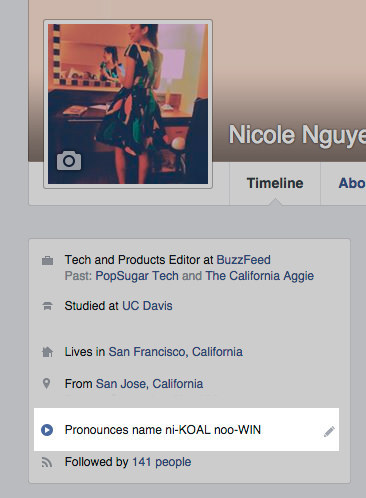Click the RSS followers icon
Image resolution: width=366 pixels, height=498 pixels.
[47, 462]
